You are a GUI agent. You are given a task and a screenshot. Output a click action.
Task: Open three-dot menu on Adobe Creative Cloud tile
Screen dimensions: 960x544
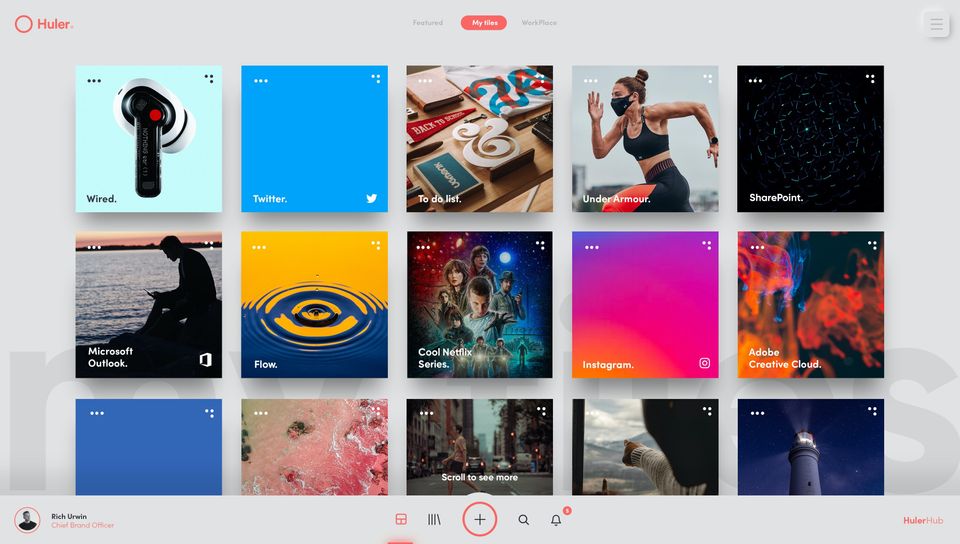pyautogui.click(x=757, y=248)
